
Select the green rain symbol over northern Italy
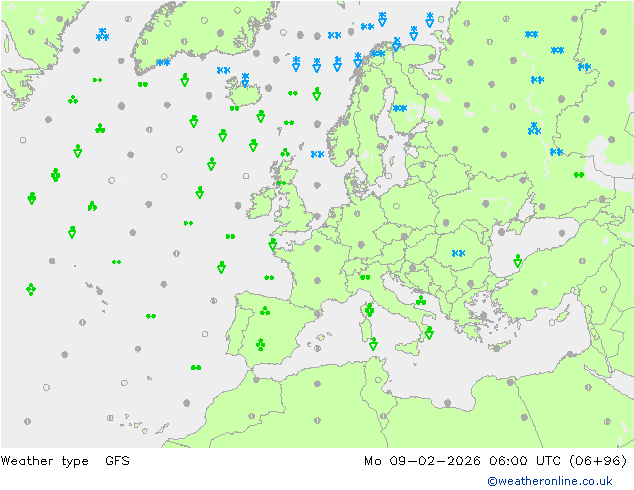pyautogui.click(x=365, y=277)
